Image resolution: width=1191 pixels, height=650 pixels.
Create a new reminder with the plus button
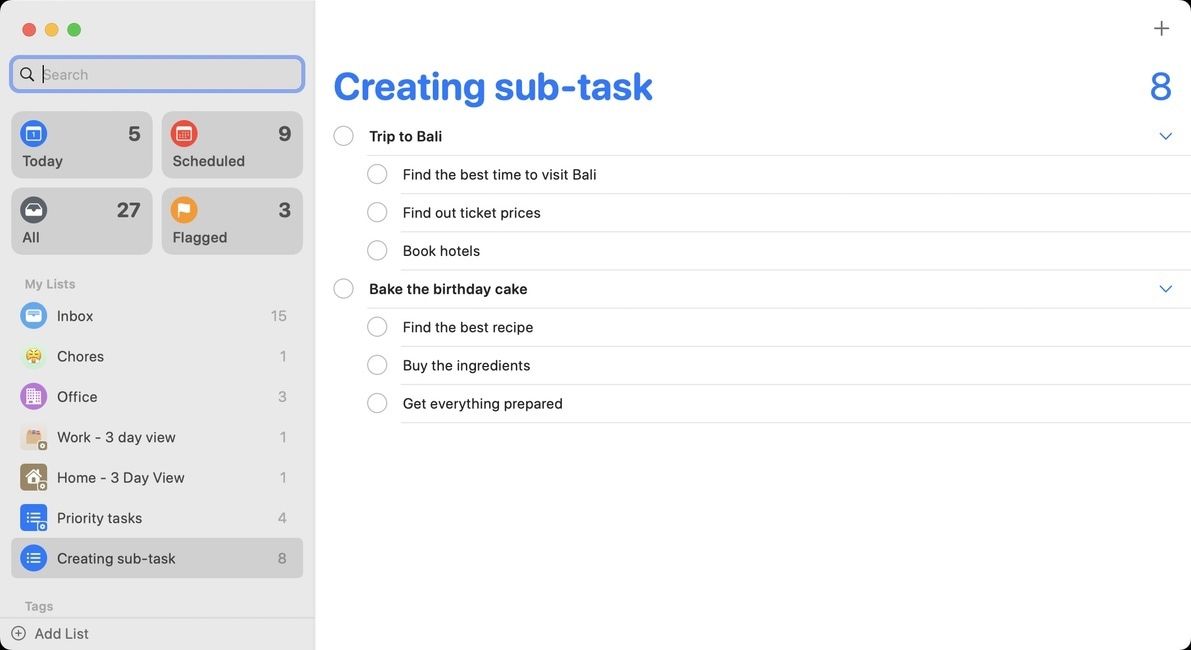point(1161,28)
